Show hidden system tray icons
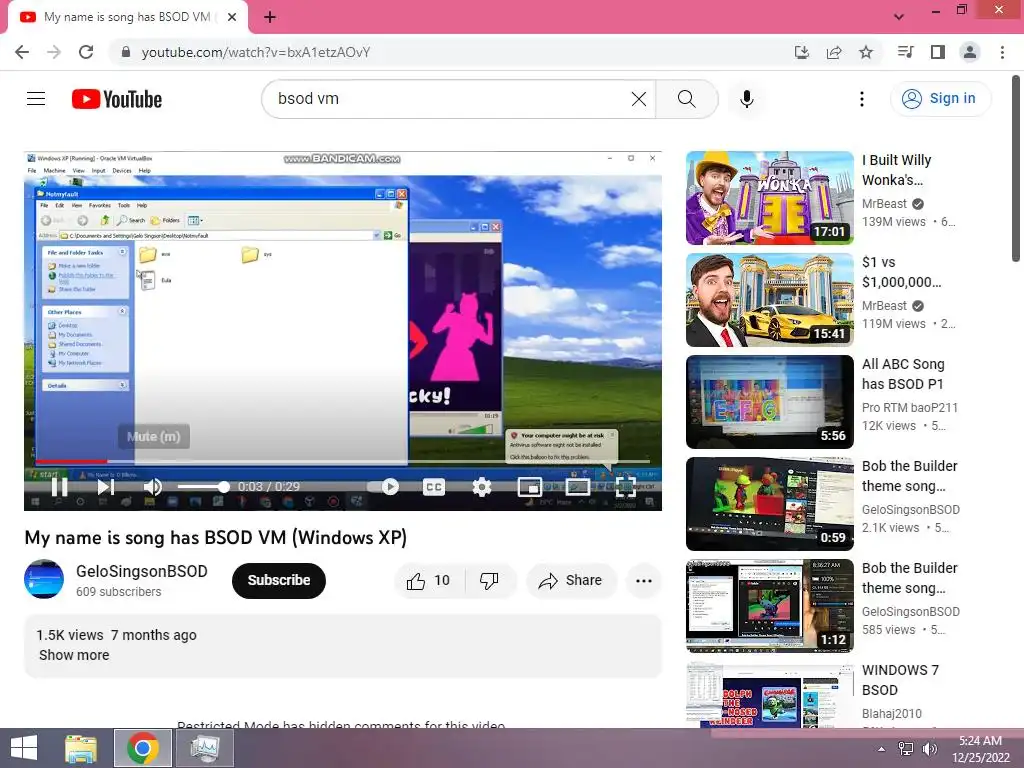Image resolution: width=1024 pixels, height=768 pixels. tap(882, 749)
